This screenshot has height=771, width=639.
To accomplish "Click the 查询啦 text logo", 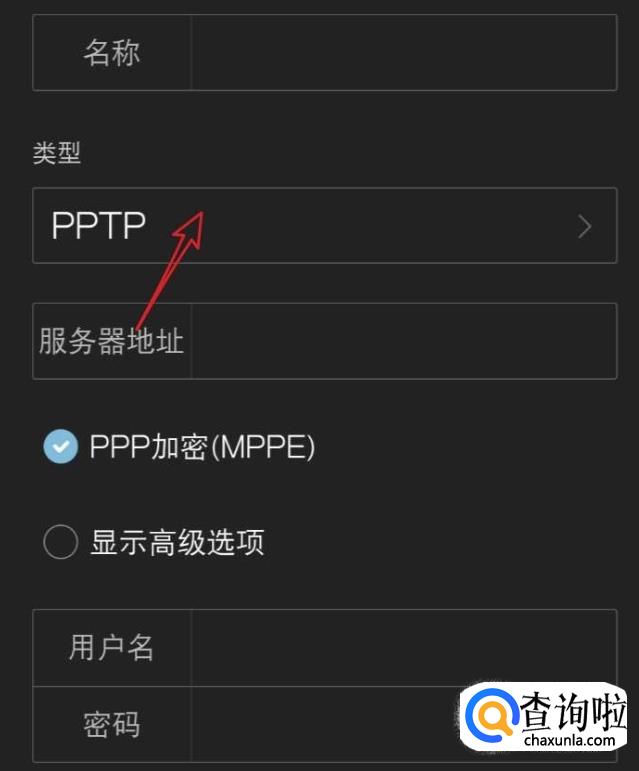I will click(573, 712).
